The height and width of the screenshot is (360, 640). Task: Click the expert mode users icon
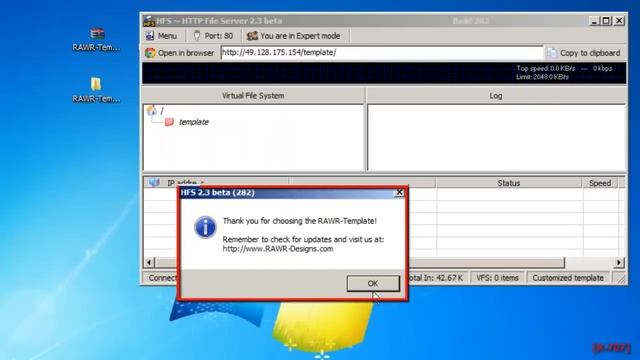[252, 36]
